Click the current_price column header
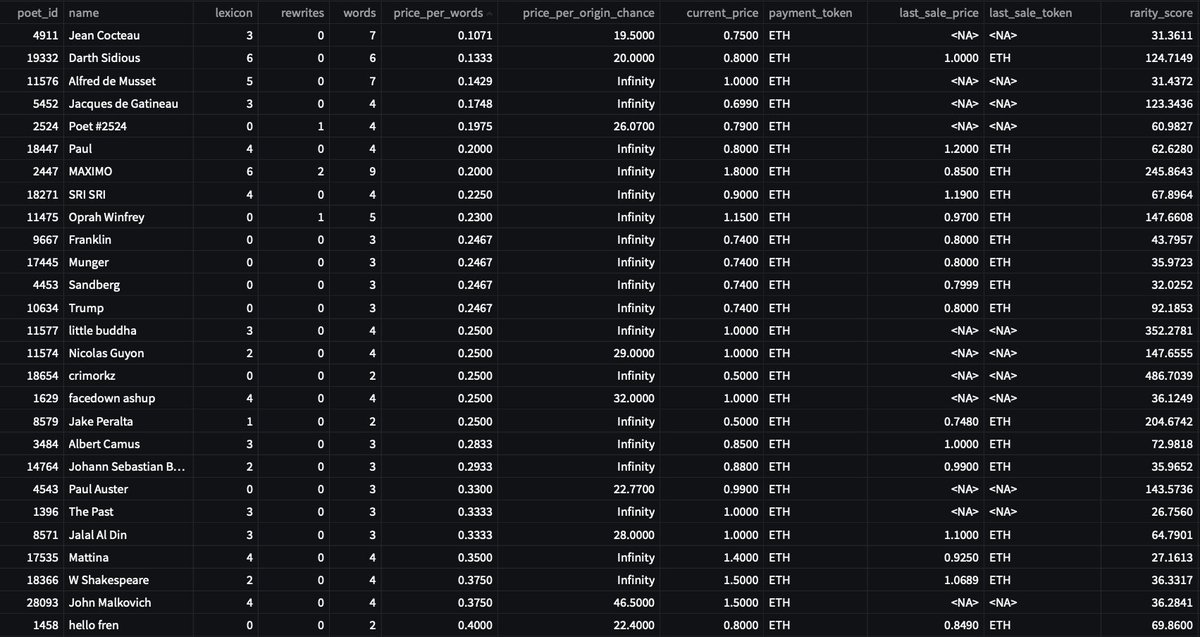 (x=722, y=13)
